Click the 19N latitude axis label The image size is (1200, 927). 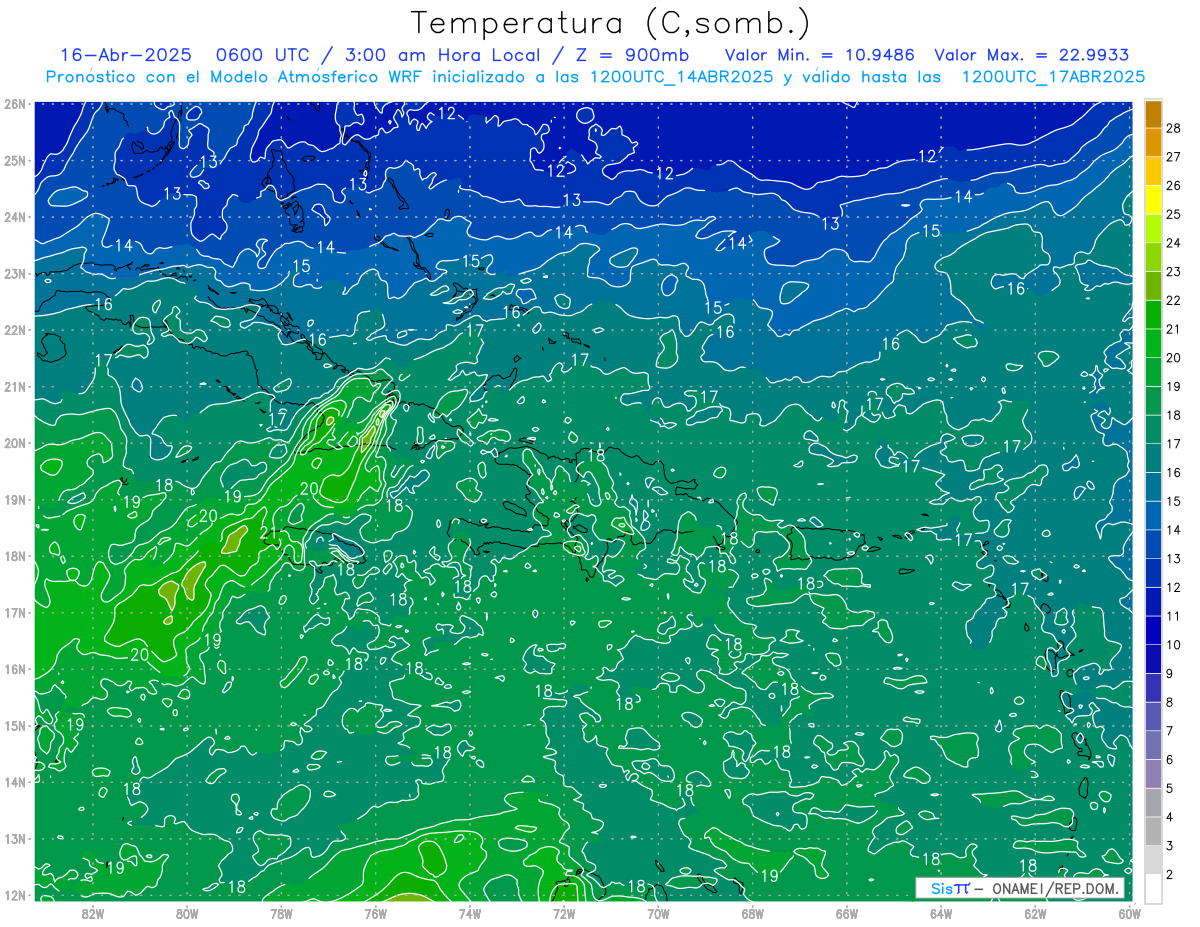pos(14,499)
